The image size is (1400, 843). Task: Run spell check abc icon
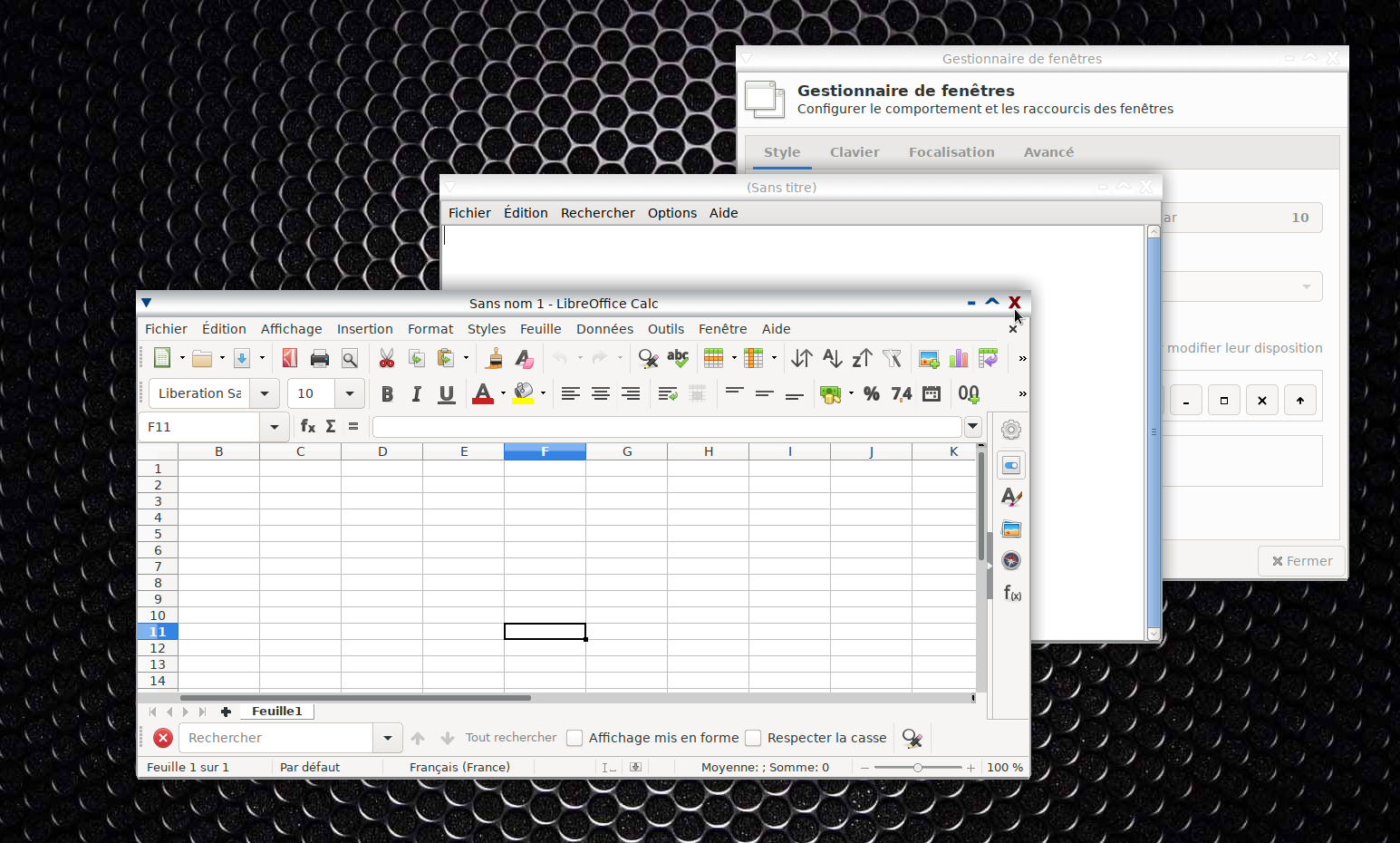[678, 358]
